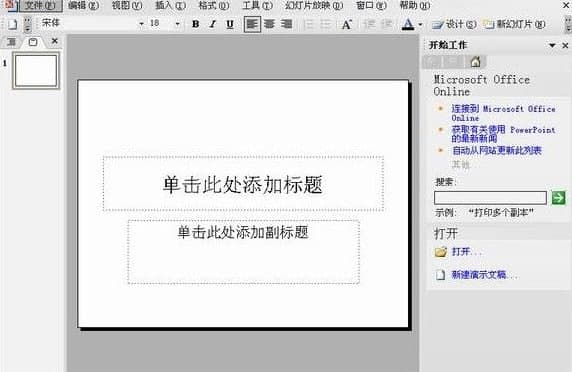Close the 开始工作 task pane

pyautogui.click(x=565, y=45)
